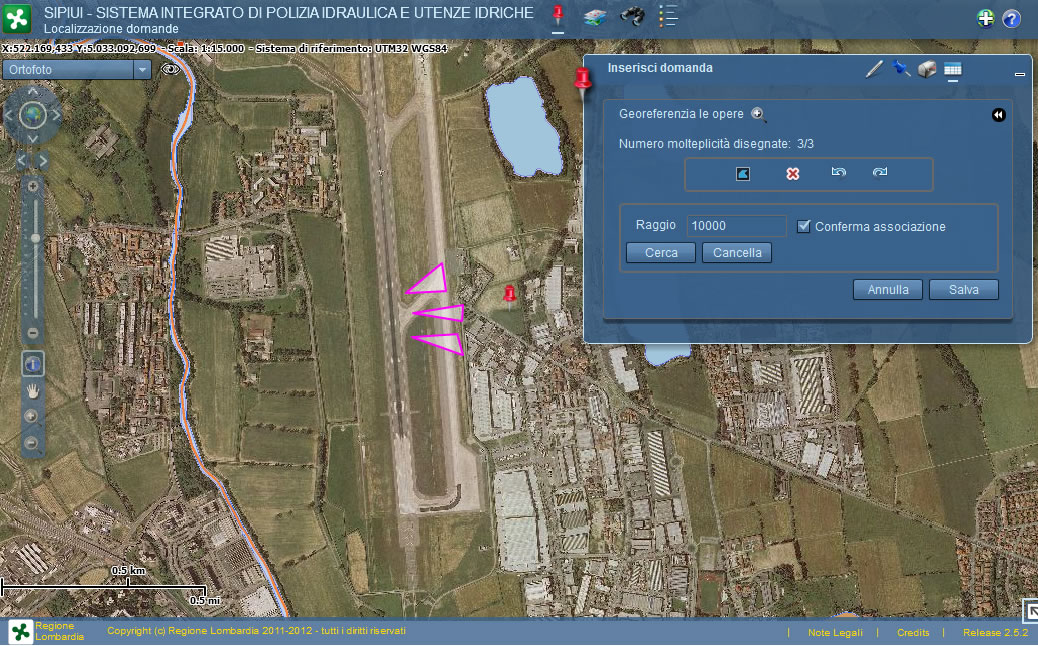Select the pencil tool in Inserisci domanda
Image resolution: width=1038 pixels, height=646 pixels.
(874, 69)
